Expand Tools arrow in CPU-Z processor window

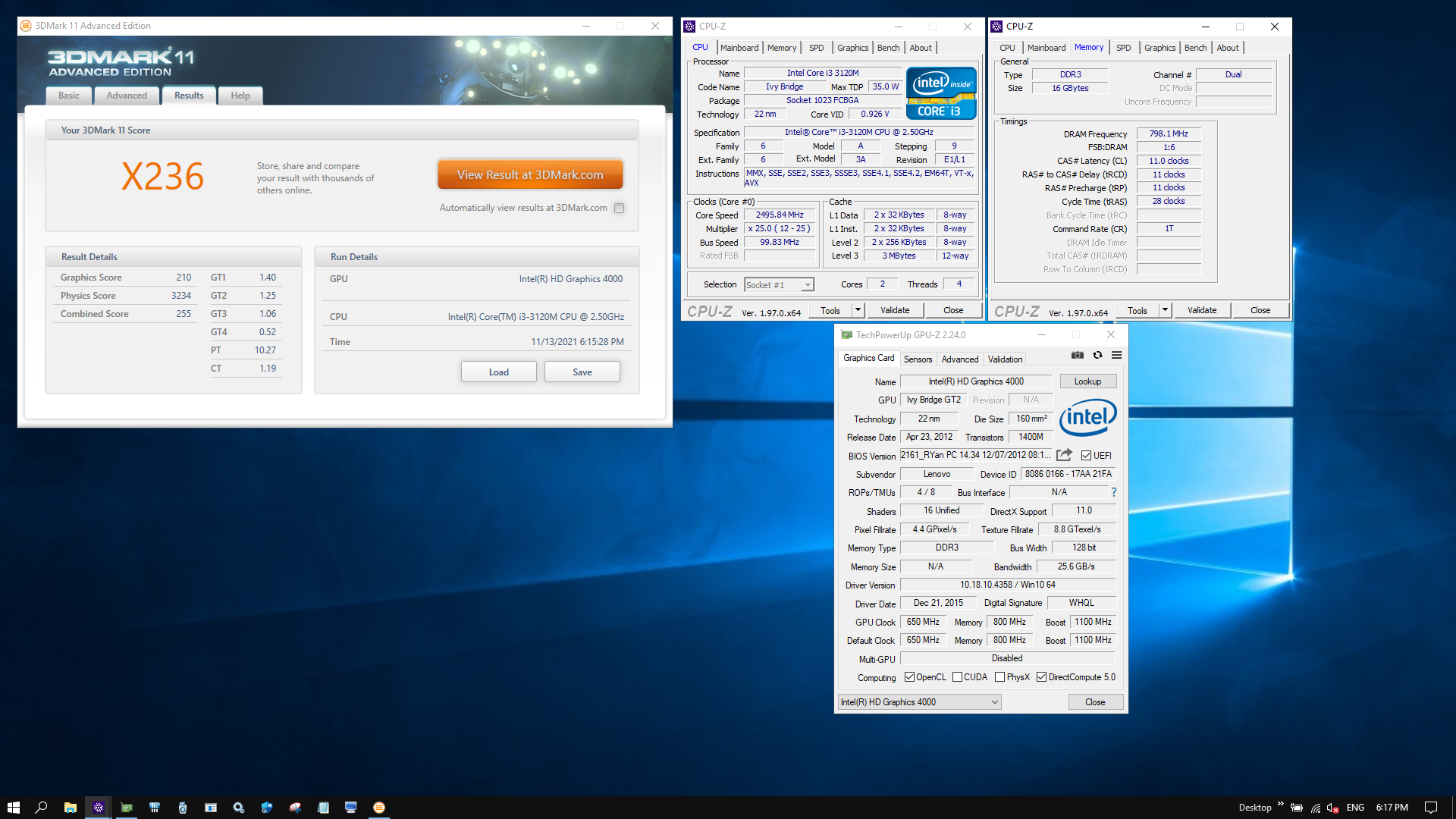point(858,310)
